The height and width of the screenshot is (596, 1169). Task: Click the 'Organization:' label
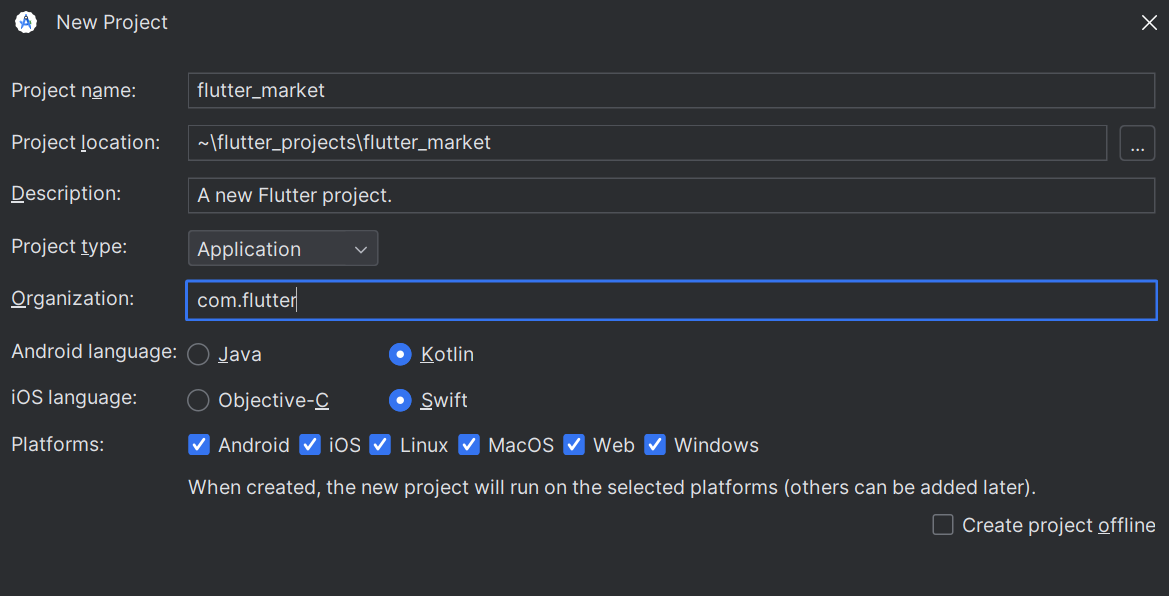[72, 299]
